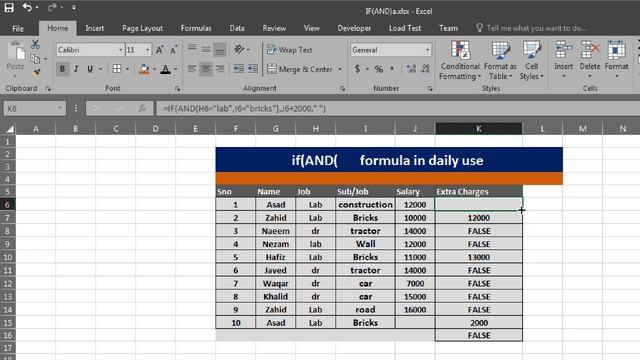Screen dimensions: 640x360
Task: Open the Cell Styles dropdown
Action: [531, 60]
